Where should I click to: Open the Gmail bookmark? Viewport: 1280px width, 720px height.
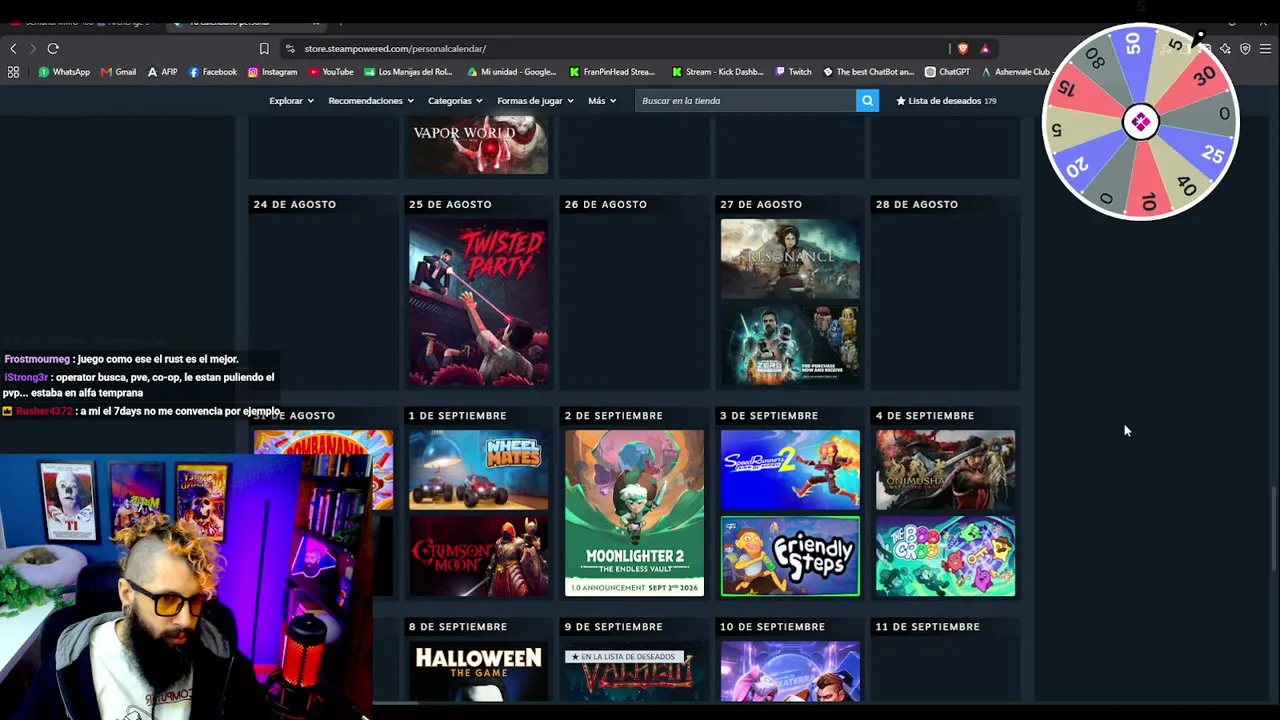coord(118,72)
